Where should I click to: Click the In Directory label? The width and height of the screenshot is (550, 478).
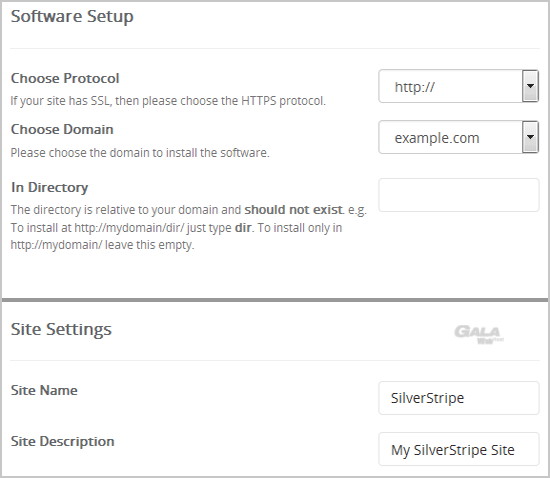[x=49, y=188]
